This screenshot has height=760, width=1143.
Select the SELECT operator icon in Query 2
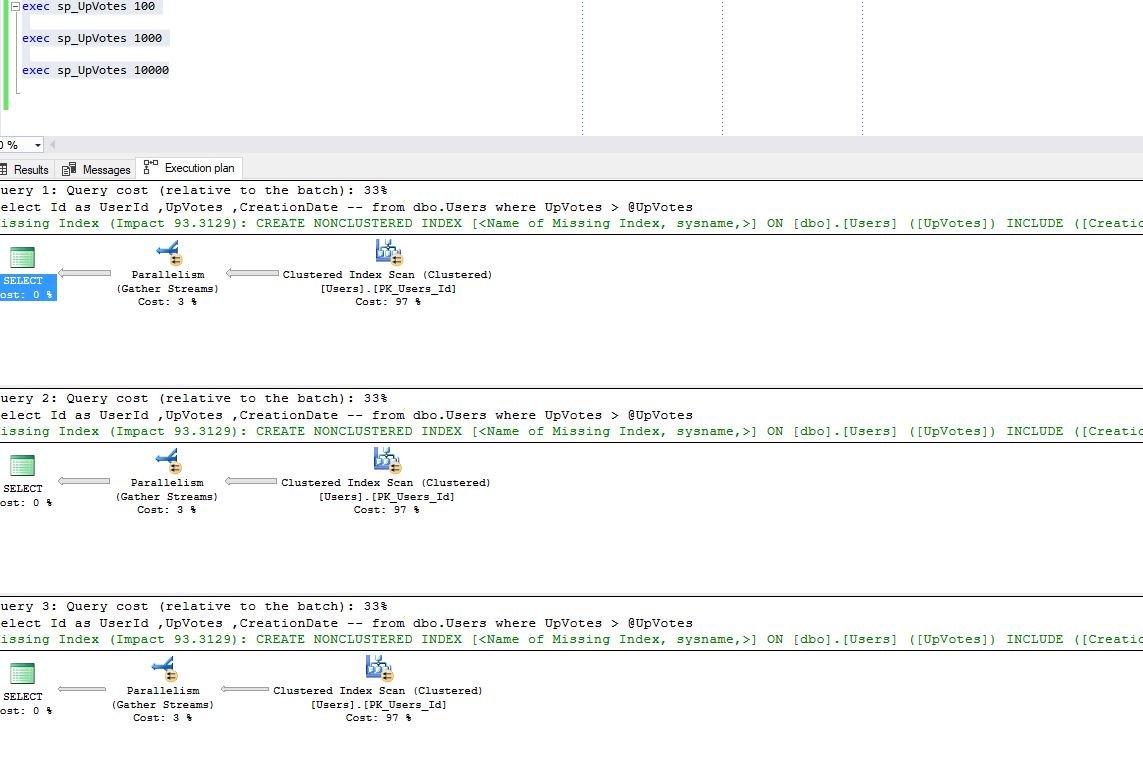tap(22, 465)
